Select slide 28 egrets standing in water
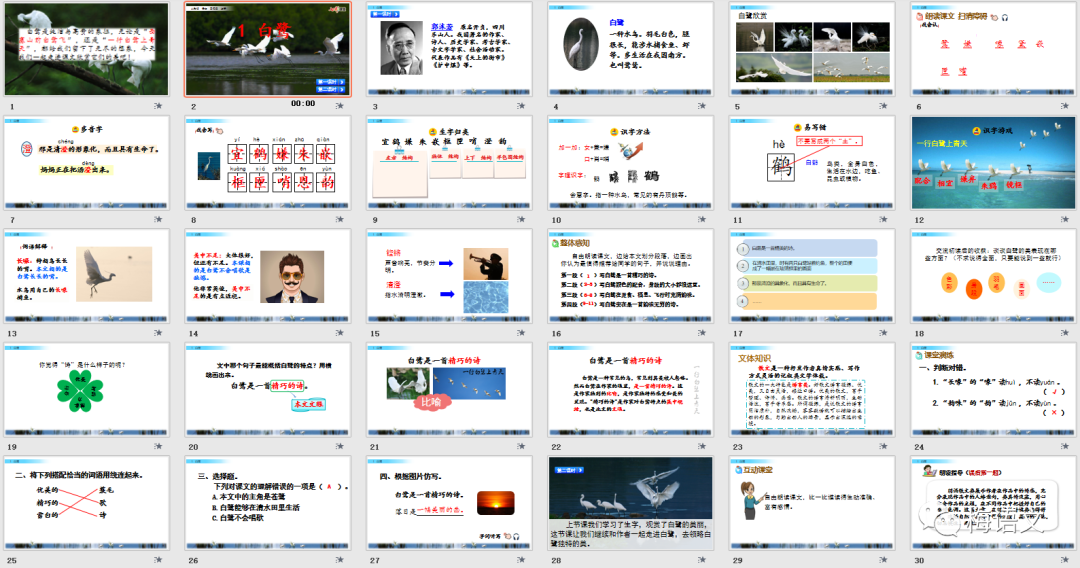This screenshot has width=1080, height=568. (x=631, y=503)
